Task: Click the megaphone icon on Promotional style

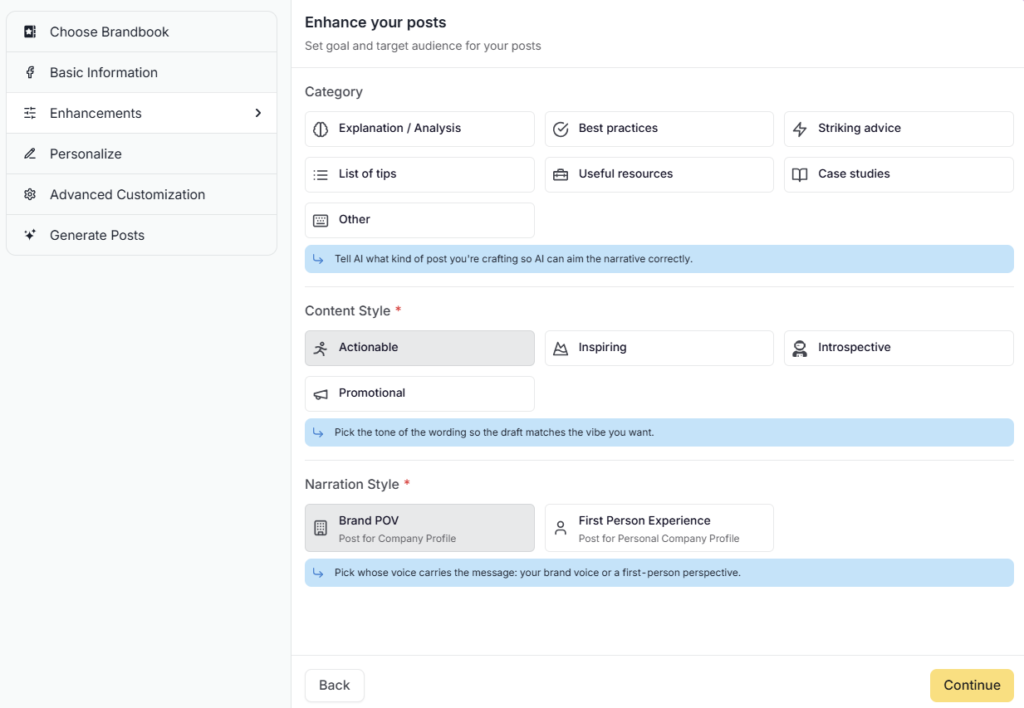Action: (x=322, y=394)
